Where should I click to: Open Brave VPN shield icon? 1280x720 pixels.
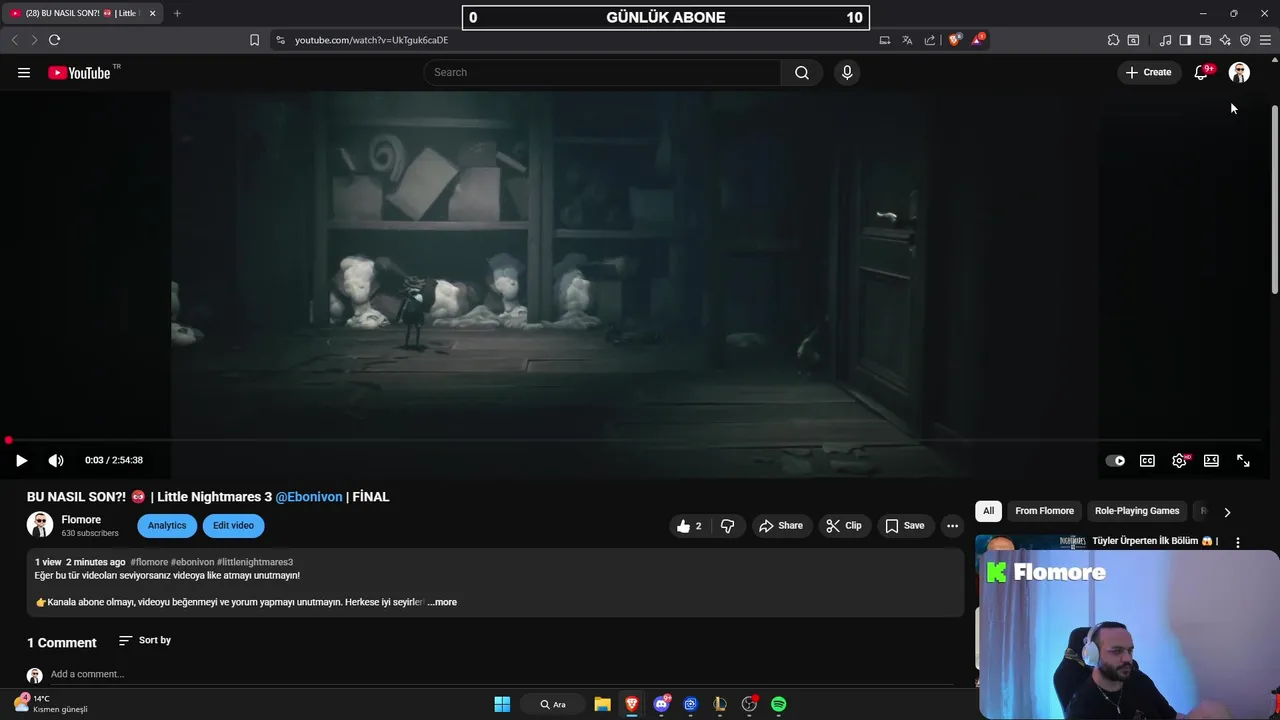tap(1245, 40)
